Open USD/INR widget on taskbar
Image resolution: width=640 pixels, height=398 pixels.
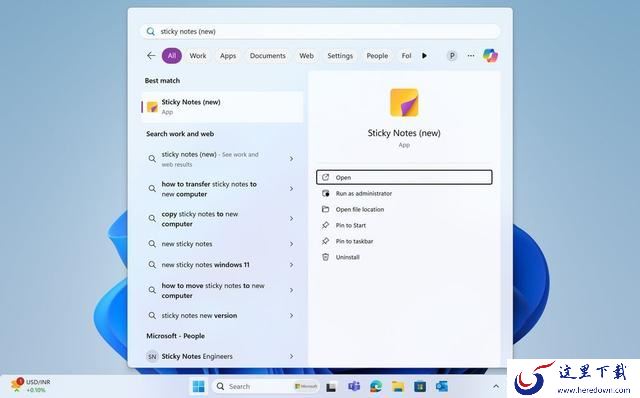tap(30, 386)
